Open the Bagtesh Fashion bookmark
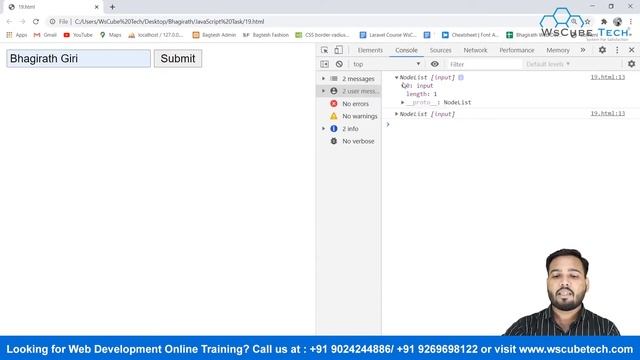The image size is (640, 360). pyautogui.click(x=266, y=35)
